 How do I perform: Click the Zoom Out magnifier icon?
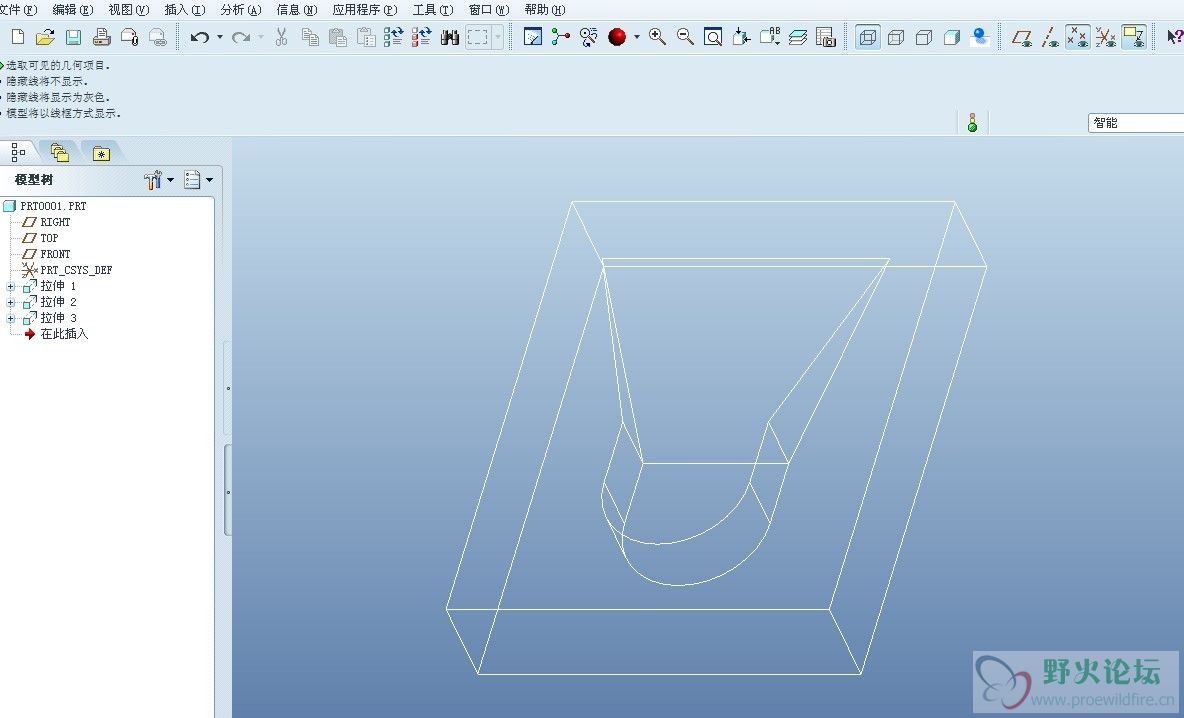pos(685,36)
